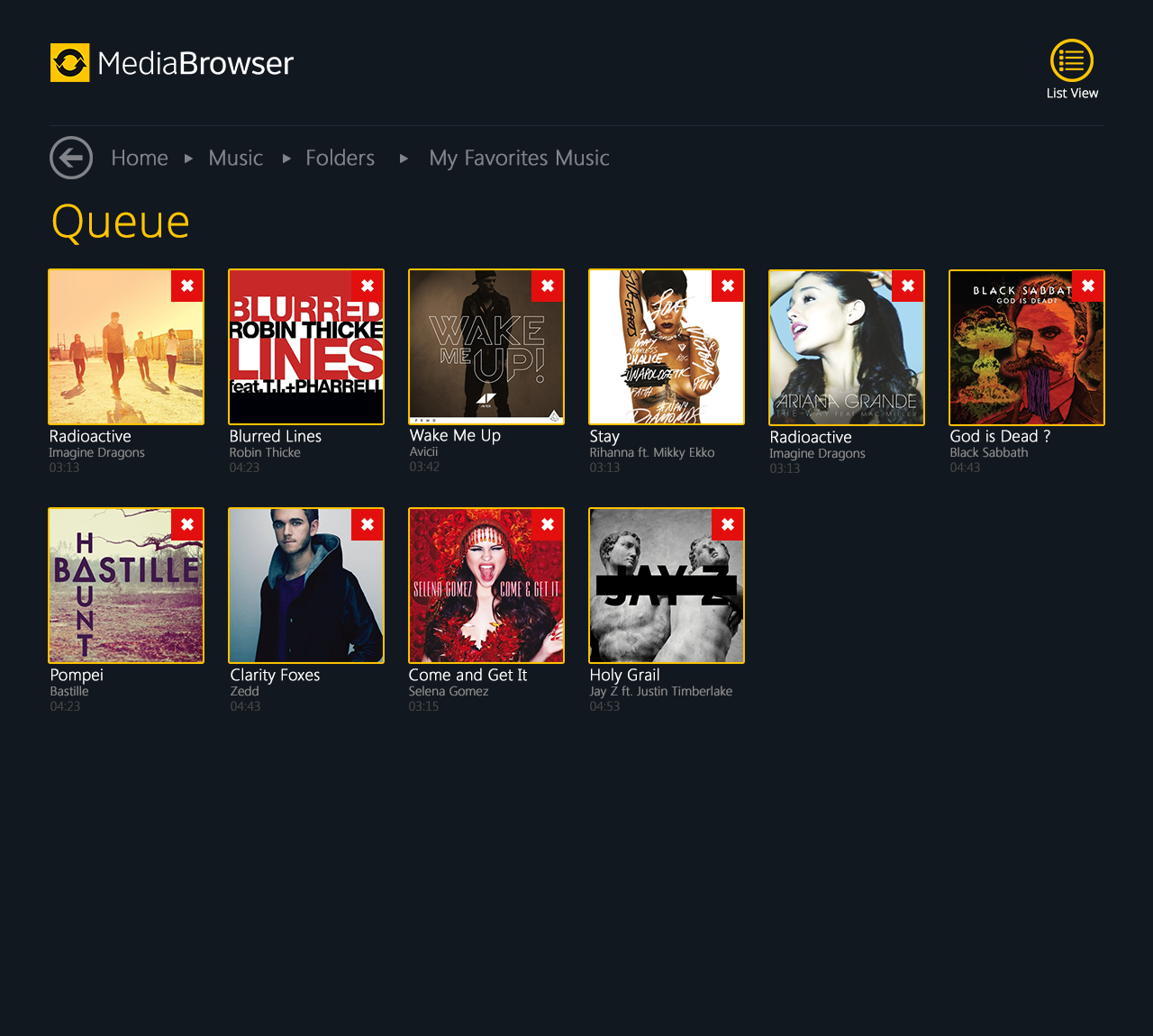This screenshot has width=1153, height=1036.
Task: Click artist name Bastille
Action: 69,692
